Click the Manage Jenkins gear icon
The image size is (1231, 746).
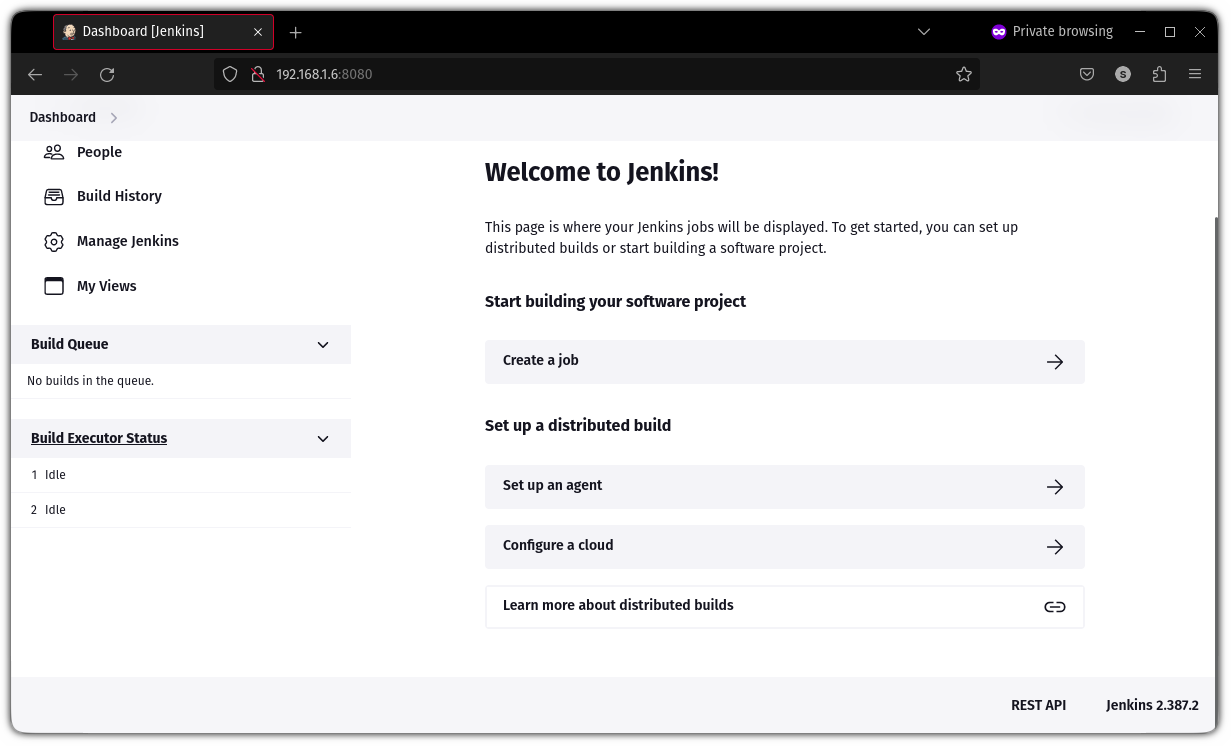pos(53,241)
